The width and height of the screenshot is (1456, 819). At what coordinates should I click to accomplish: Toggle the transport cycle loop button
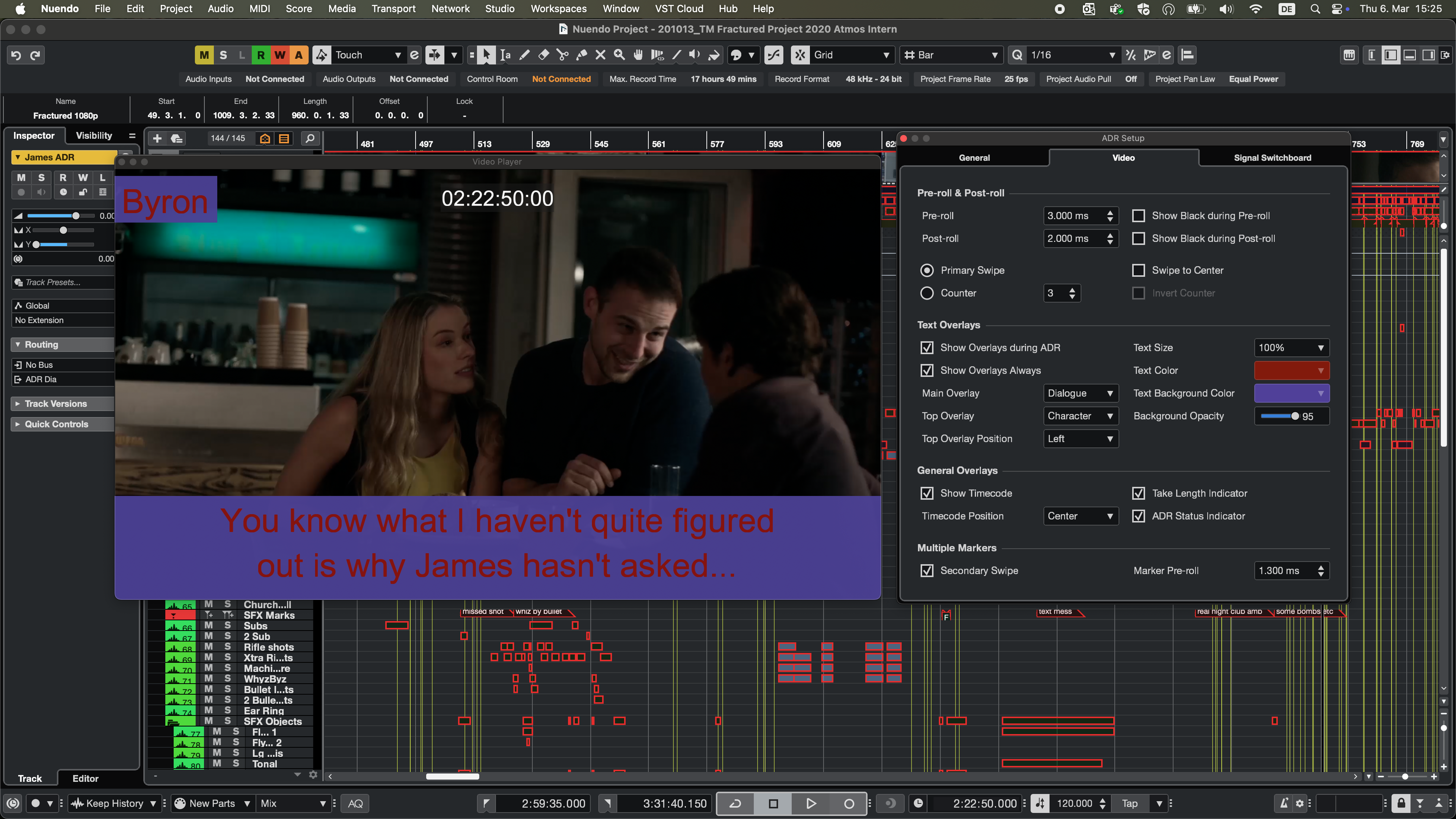coord(735,803)
